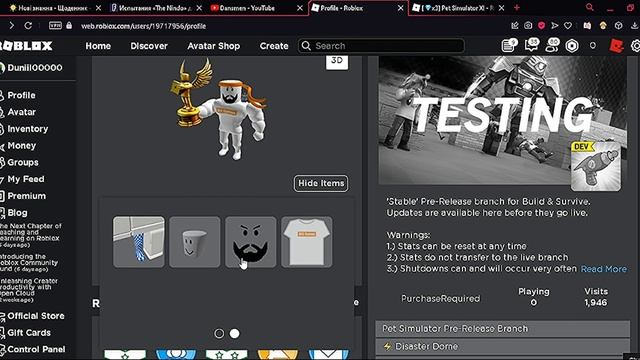The height and width of the screenshot is (360, 640).
Task: Open the white t-shirt item thumbnail
Action: point(307,242)
